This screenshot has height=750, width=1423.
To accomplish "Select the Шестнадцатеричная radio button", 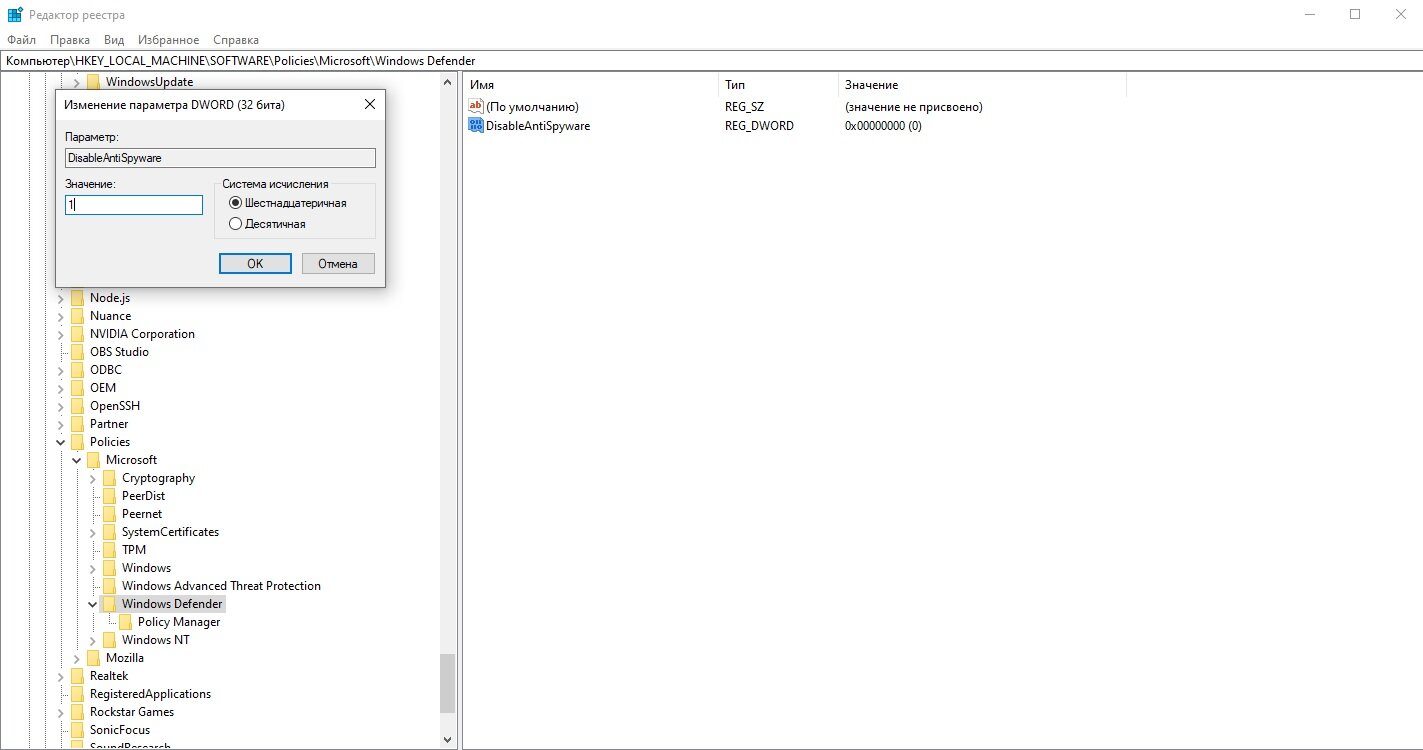I will pos(236,203).
